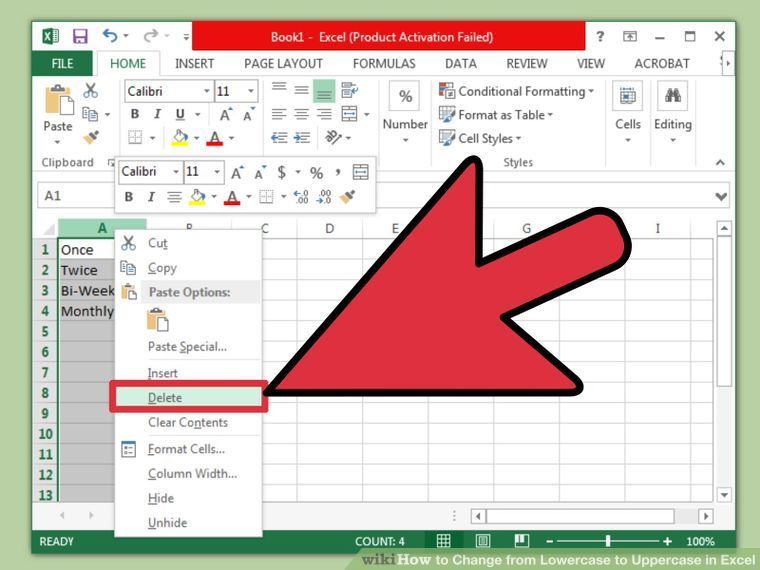Open the ribbon font name Calibri dropdown
Image resolution: width=760 pixels, height=570 pixels.
point(206,91)
